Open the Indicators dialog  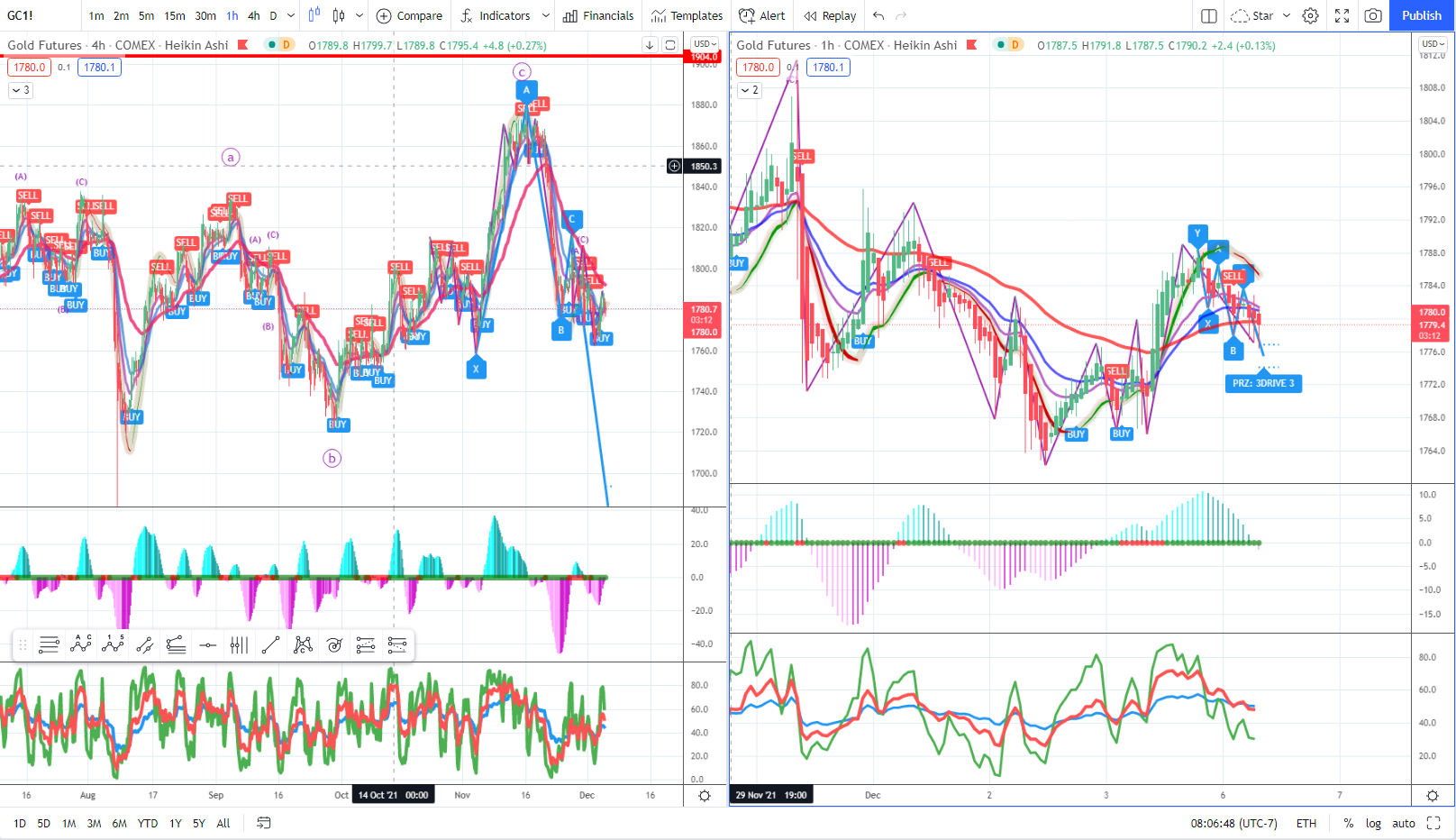click(495, 15)
